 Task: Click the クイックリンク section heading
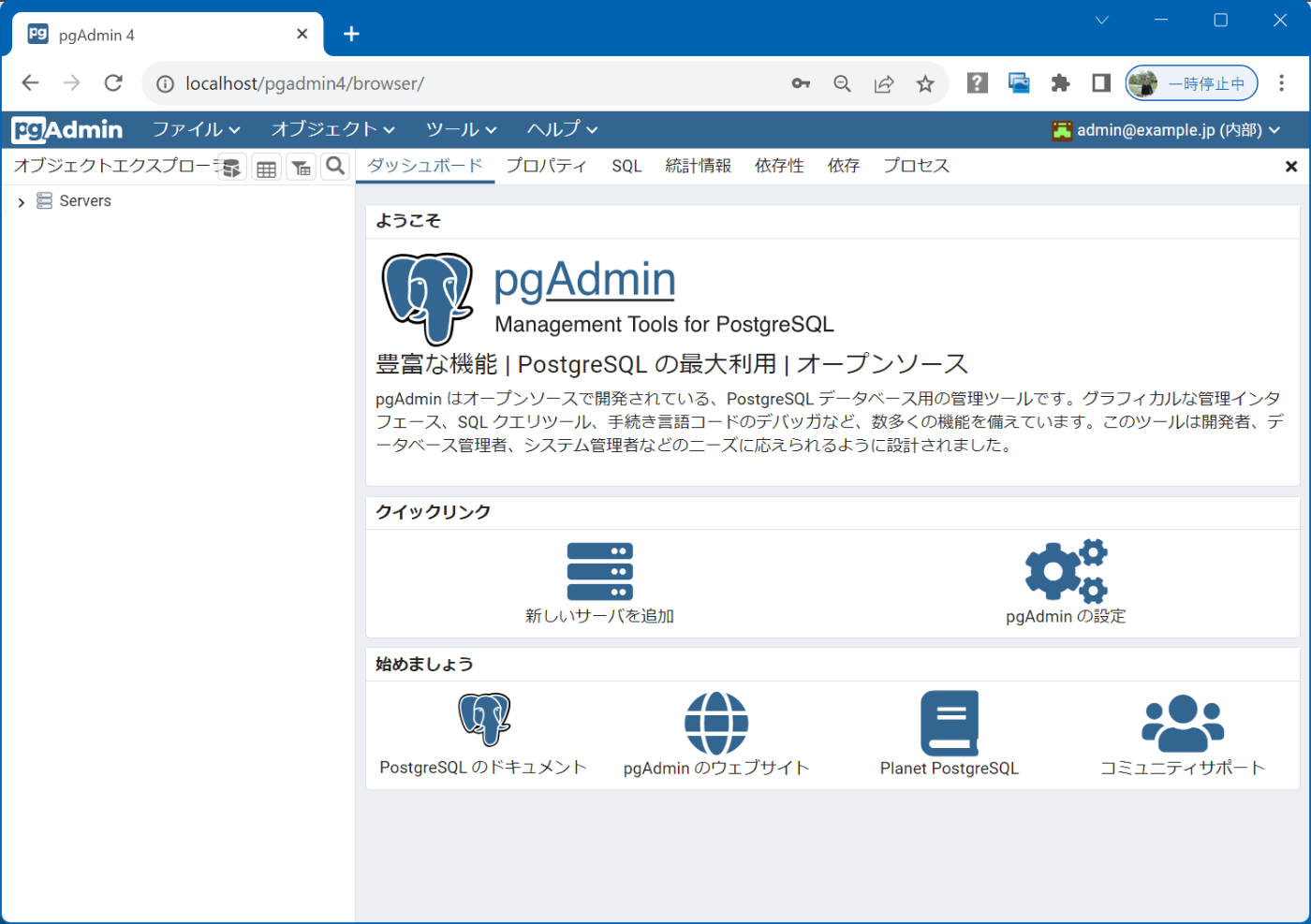(x=434, y=512)
